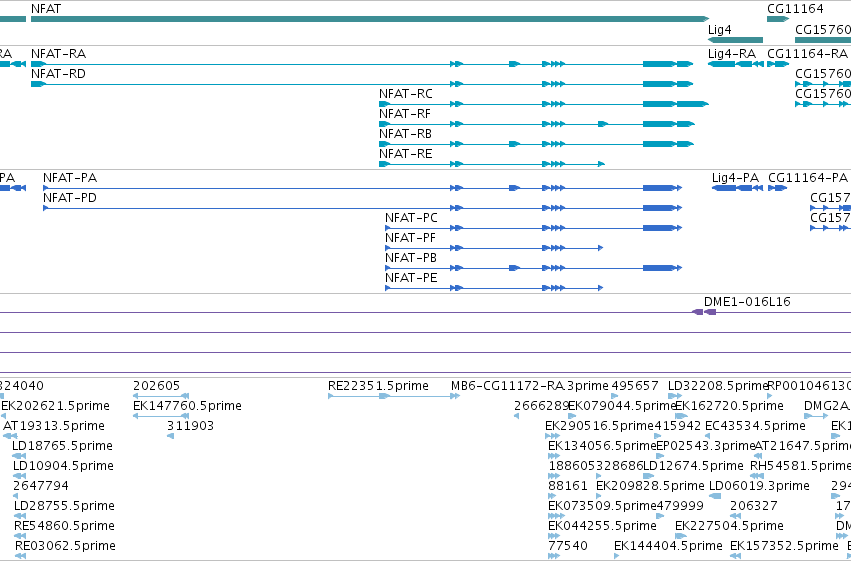Click the NFAT-PF protein label

(410, 238)
